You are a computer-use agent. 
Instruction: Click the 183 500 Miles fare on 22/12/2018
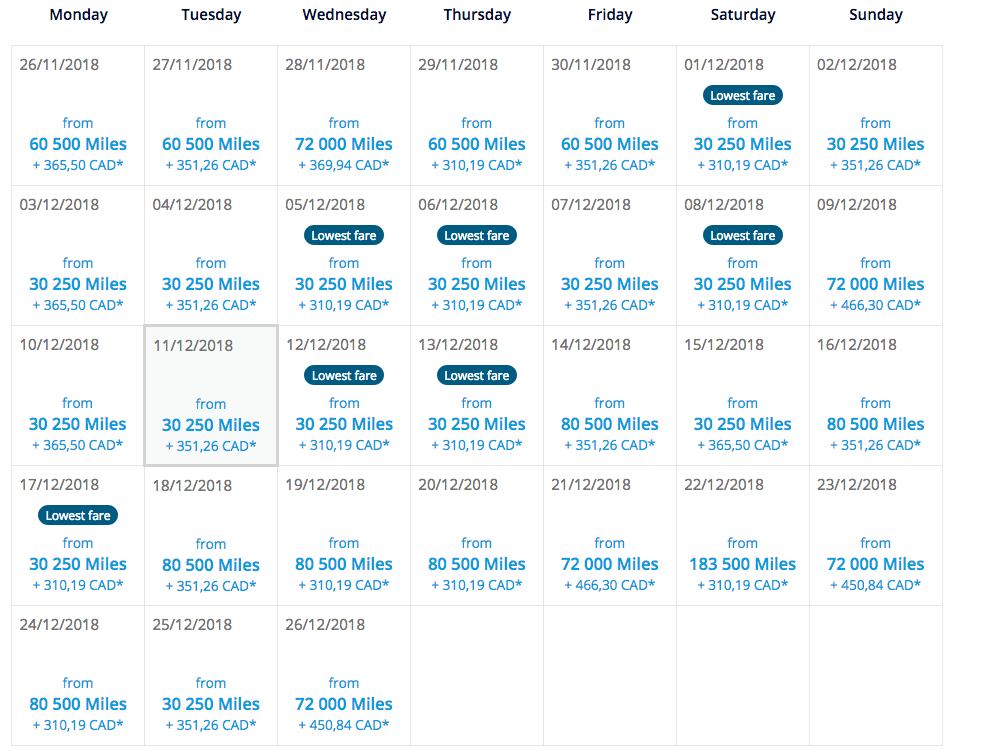tap(743, 564)
